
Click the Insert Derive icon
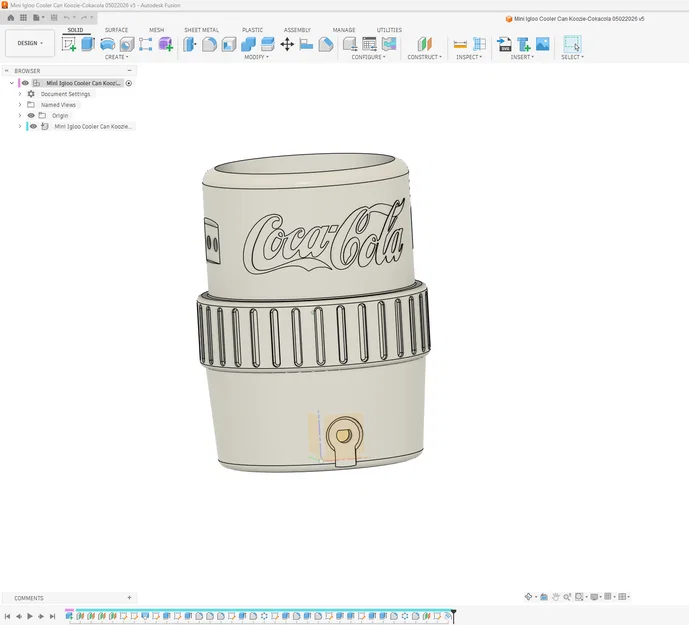(523, 44)
